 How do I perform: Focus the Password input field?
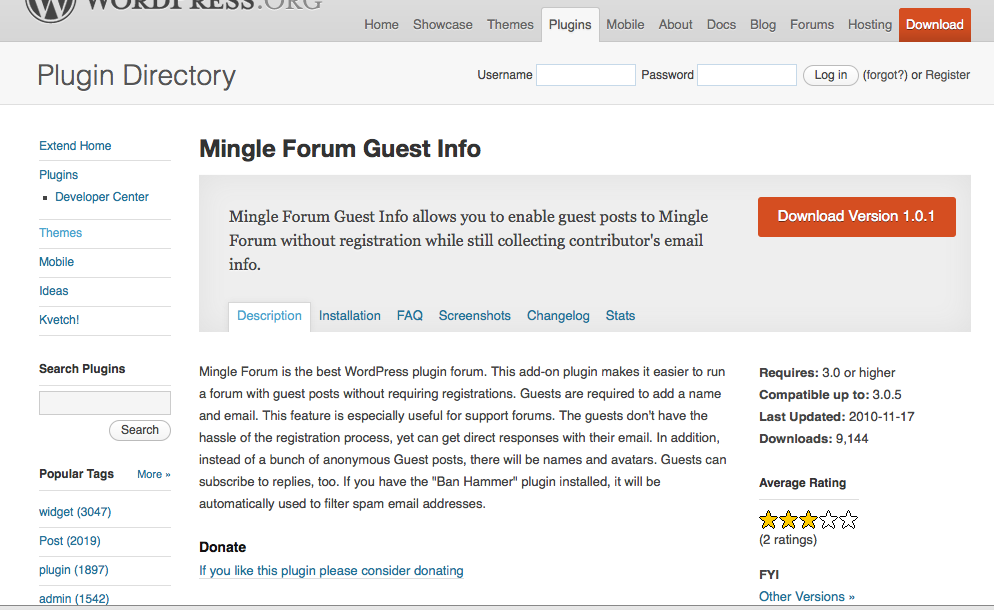[747, 75]
